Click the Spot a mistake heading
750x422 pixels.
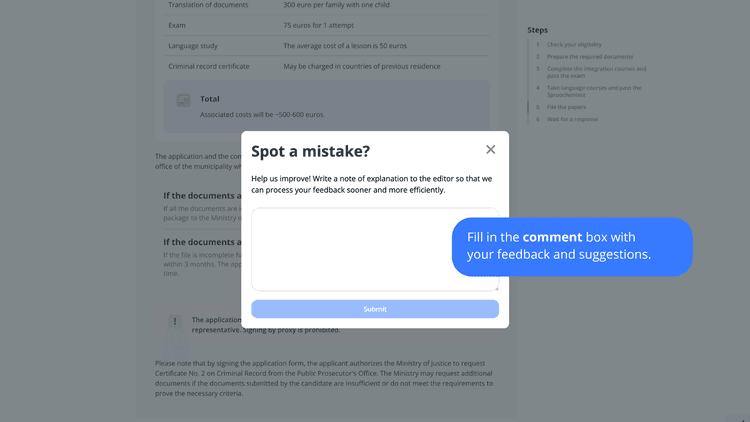[310, 151]
